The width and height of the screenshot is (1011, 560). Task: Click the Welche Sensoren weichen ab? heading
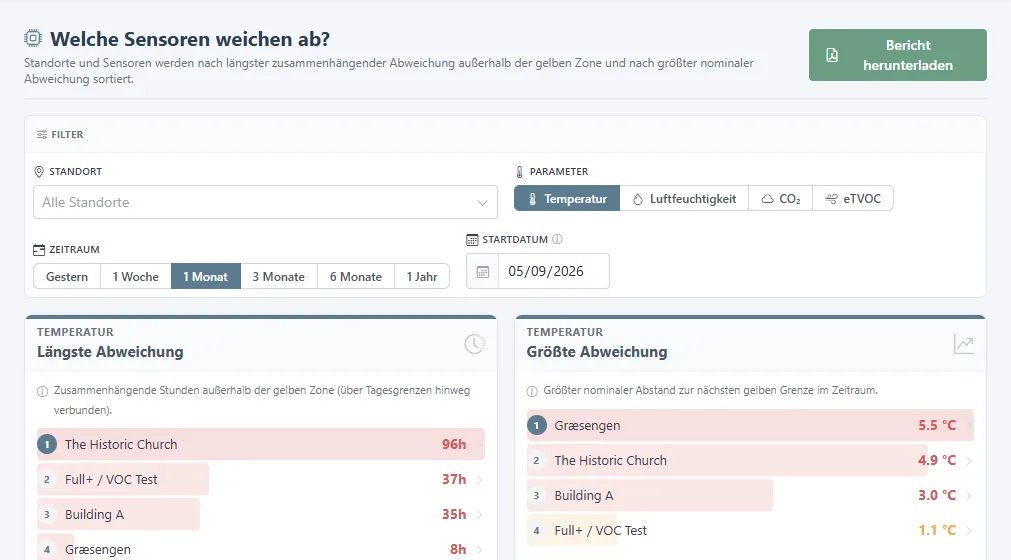pos(190,39)
